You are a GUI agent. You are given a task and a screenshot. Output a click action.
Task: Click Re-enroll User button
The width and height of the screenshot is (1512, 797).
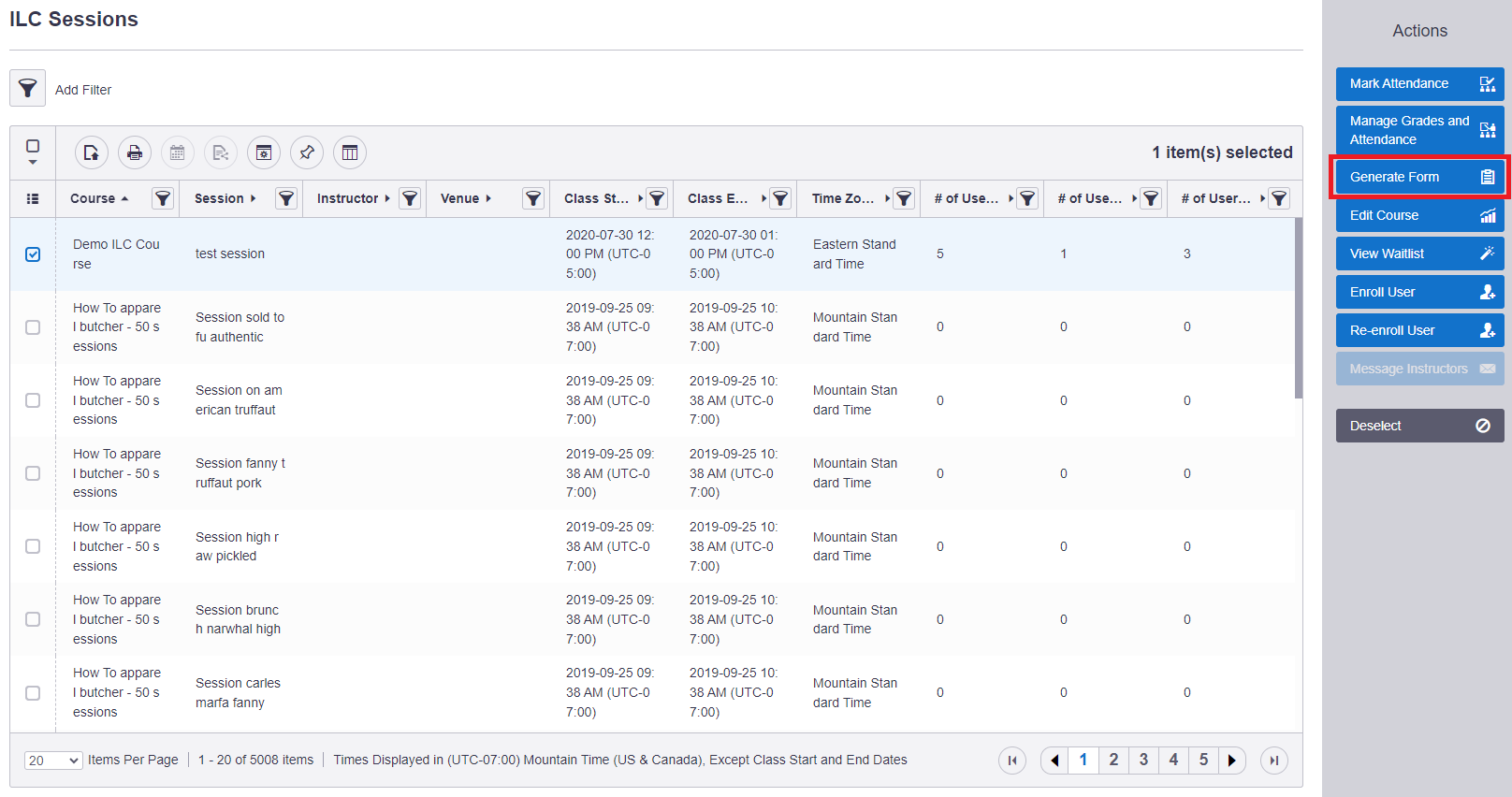1419,331
